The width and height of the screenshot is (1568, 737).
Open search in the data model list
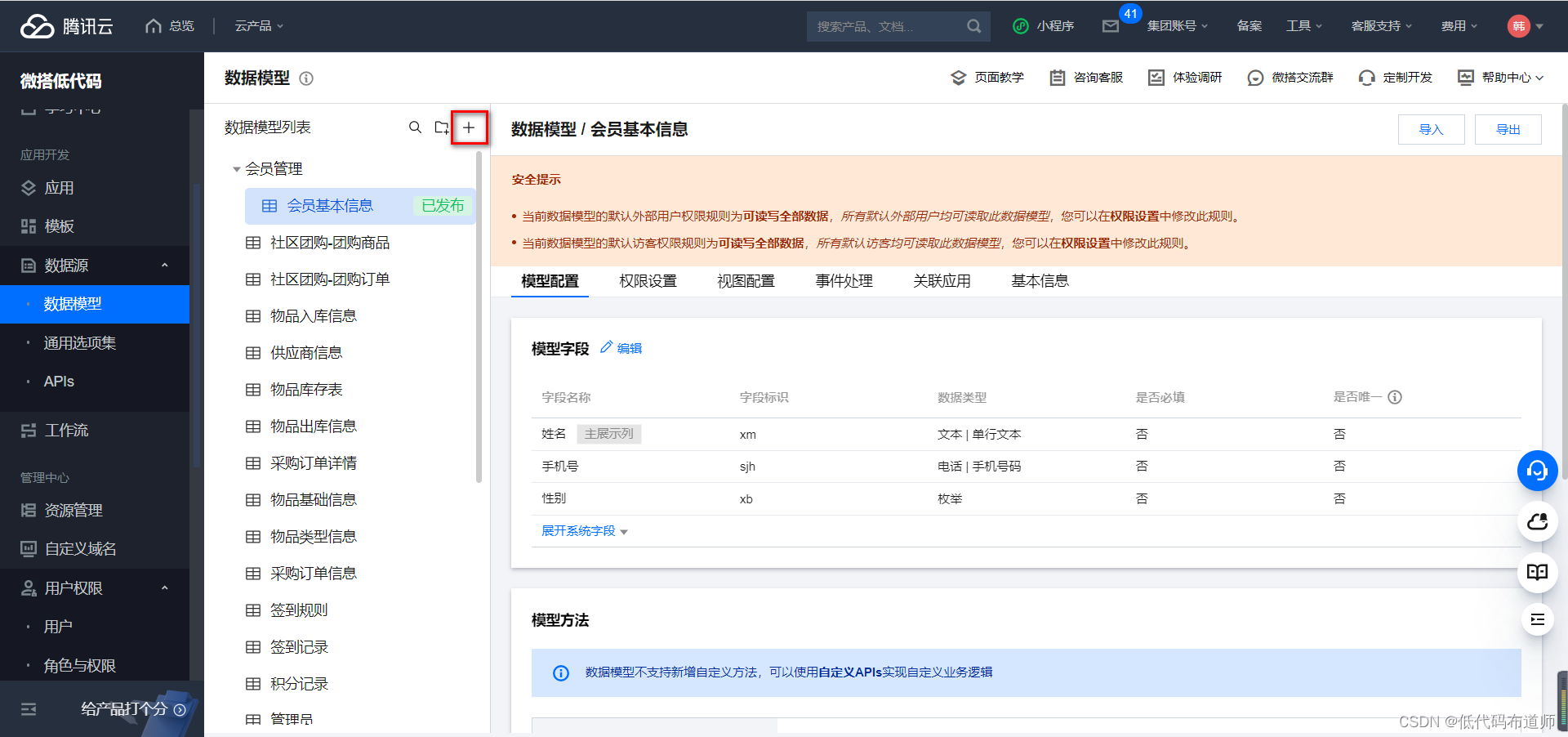coord(416,127)
